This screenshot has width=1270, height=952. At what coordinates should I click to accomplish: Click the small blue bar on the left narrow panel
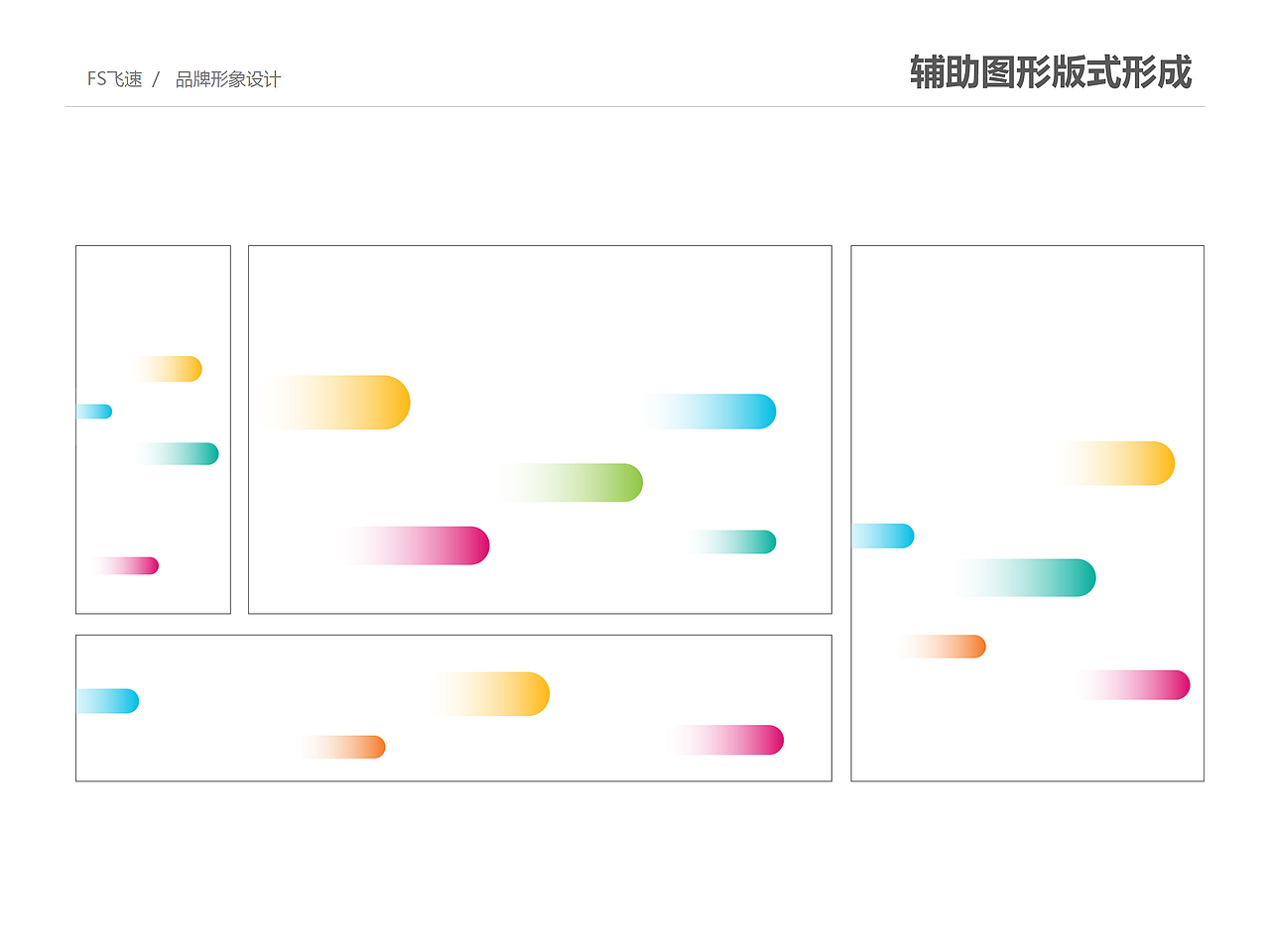click(x=94, y=411)
